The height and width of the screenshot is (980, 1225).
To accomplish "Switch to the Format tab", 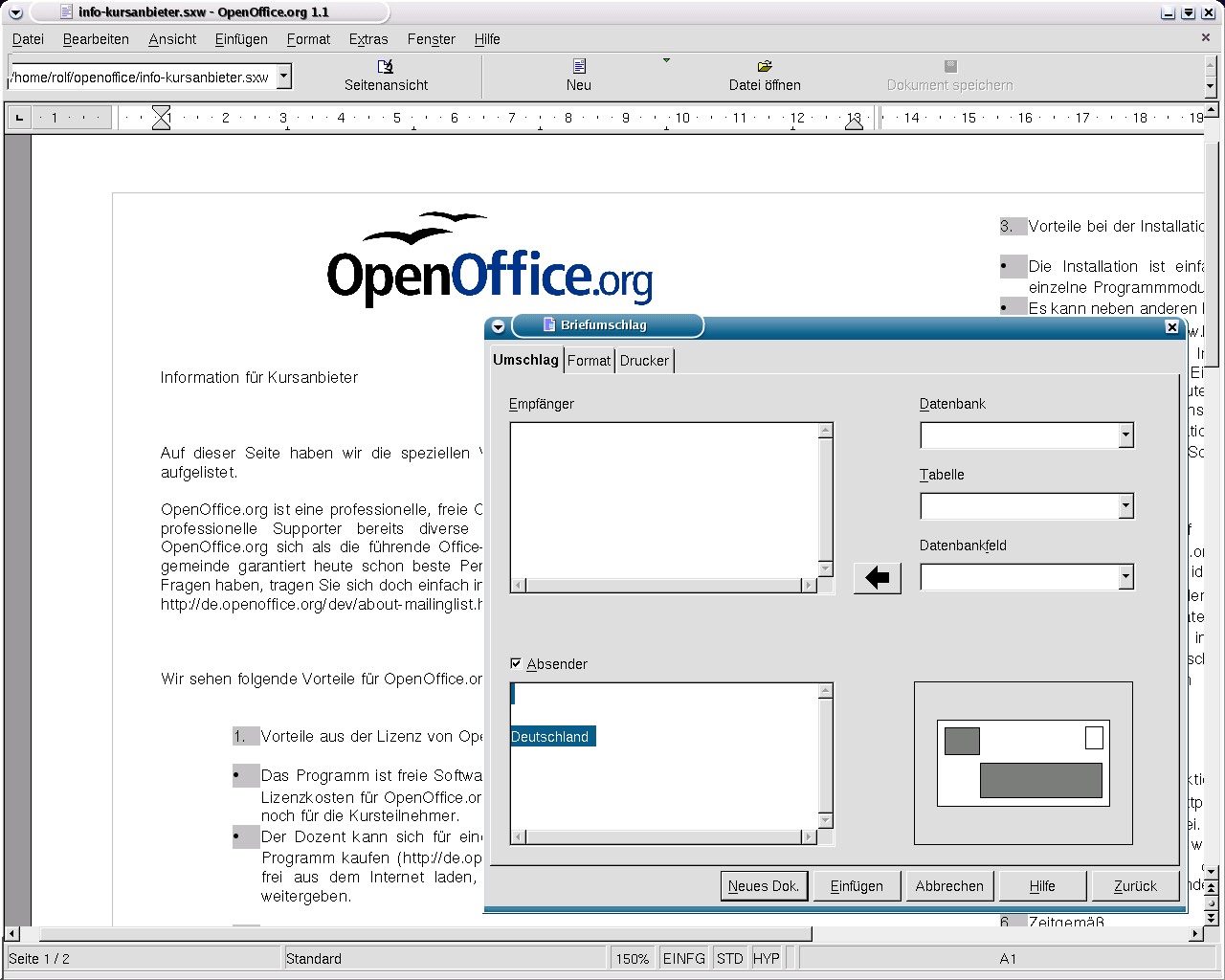I will click(589, 361).
